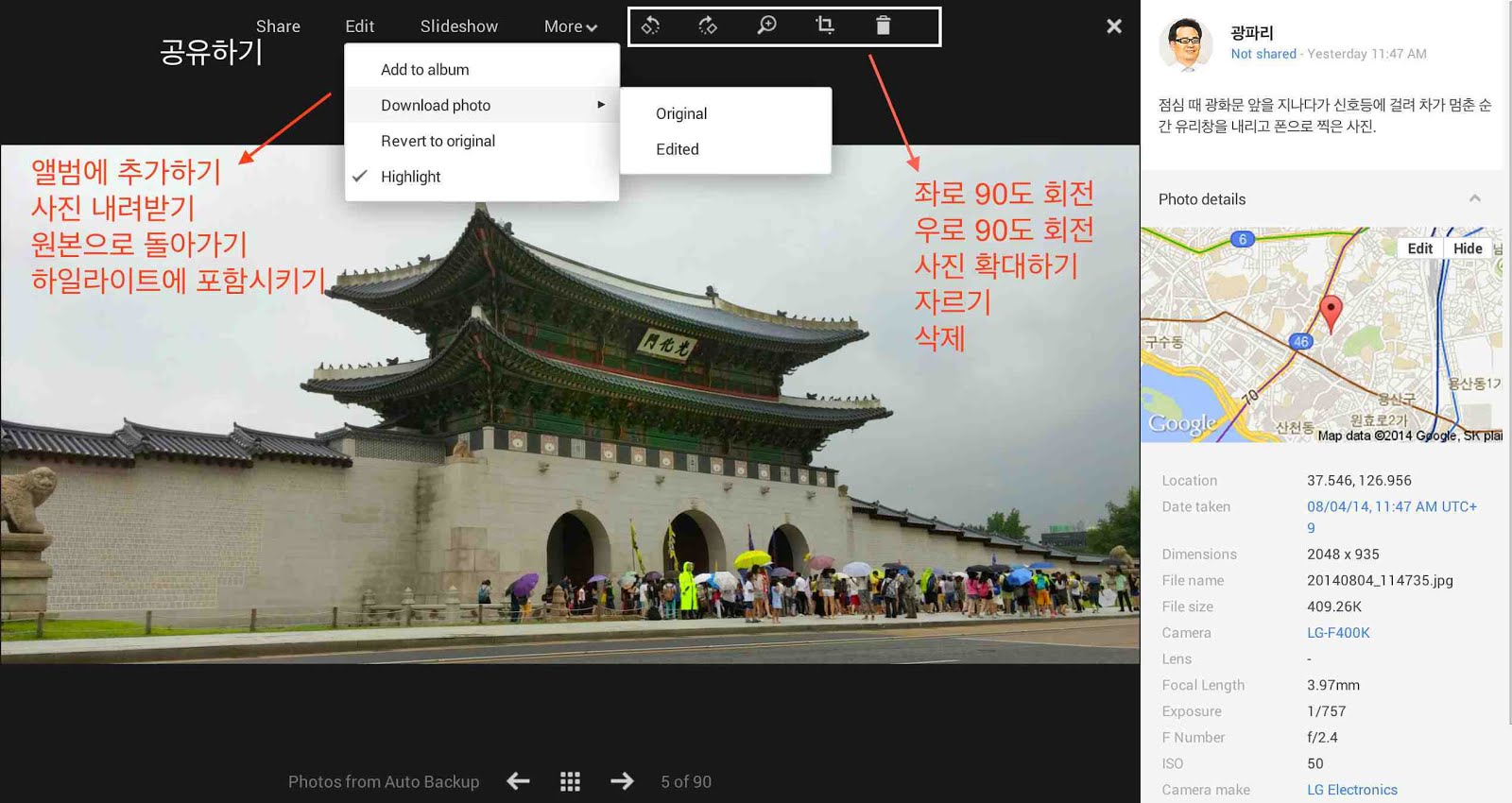Screen dimensions: 1512x803
Task: Open the LG-F400K camera link
Action: (x=1338, y=633)
